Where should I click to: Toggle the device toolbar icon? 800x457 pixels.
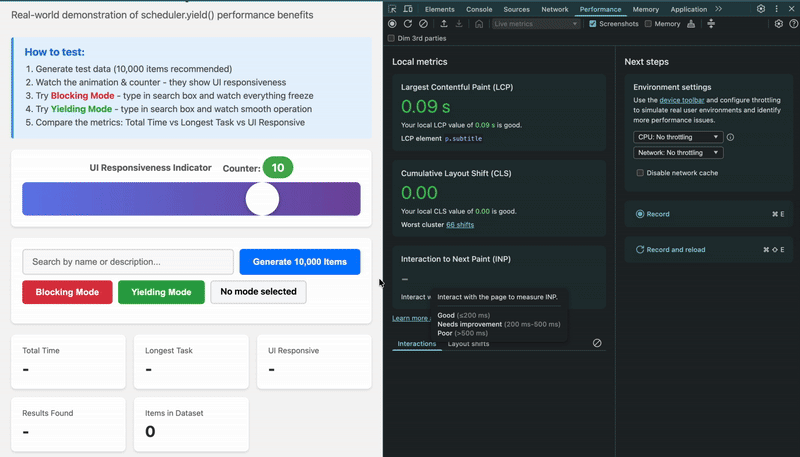[408, 9]
